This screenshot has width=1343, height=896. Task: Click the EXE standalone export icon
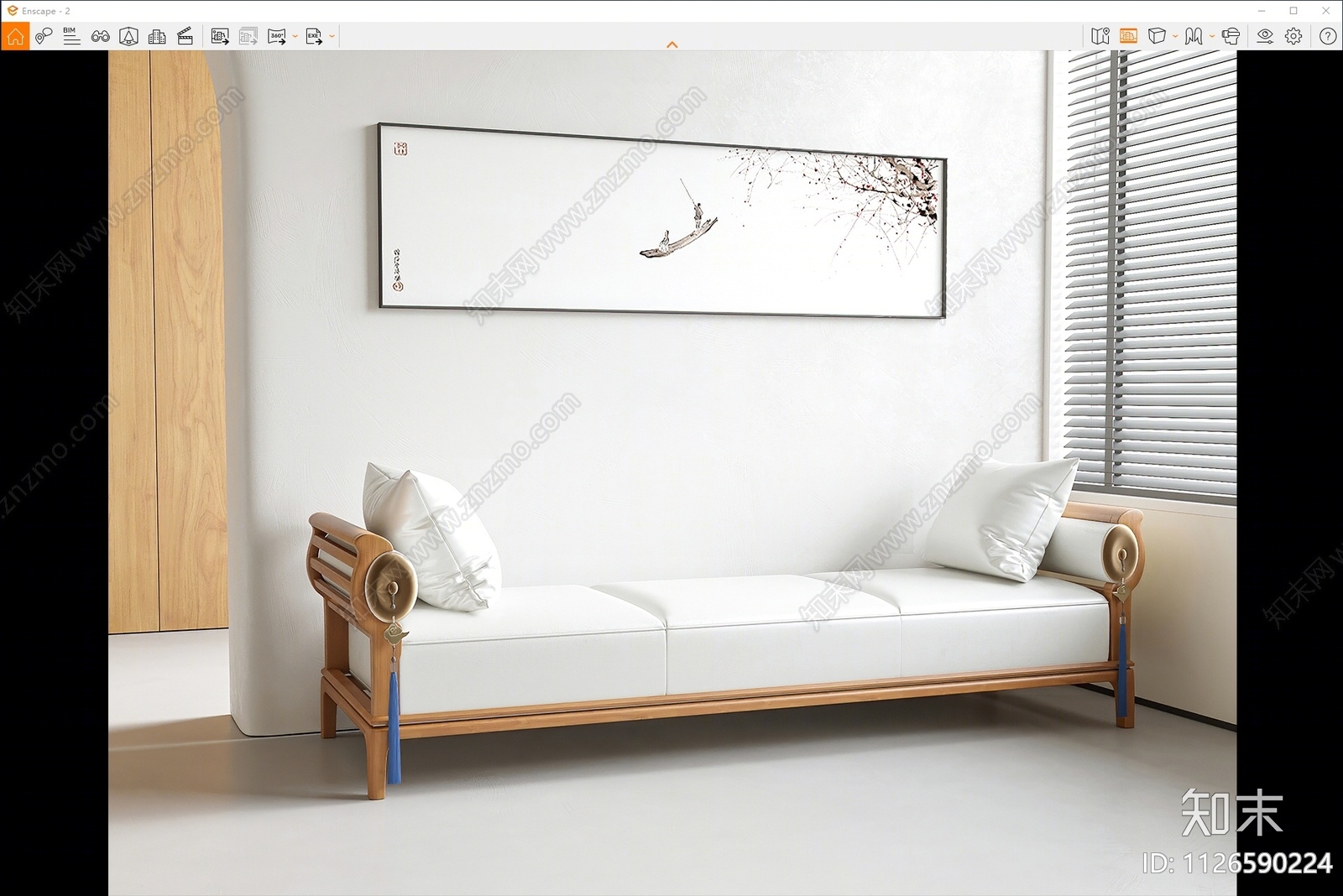point(314,36)
